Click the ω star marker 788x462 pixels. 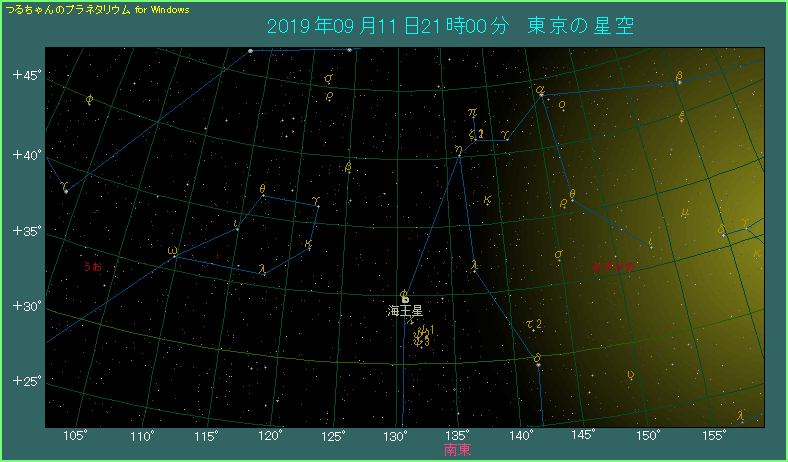pos(173,252)
